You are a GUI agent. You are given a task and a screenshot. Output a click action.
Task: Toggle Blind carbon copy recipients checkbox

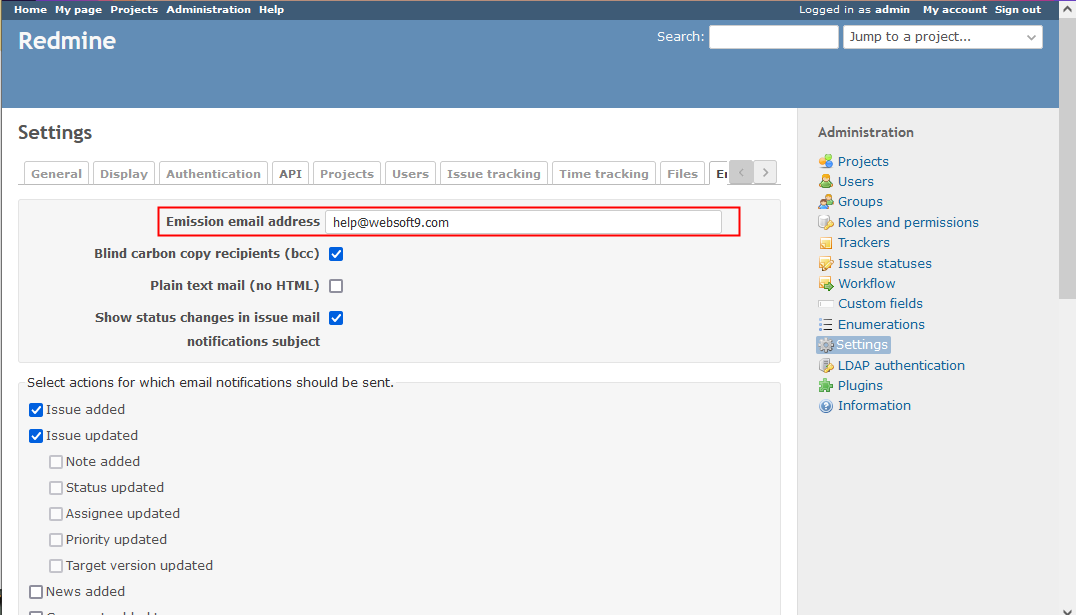click(336, 254)
